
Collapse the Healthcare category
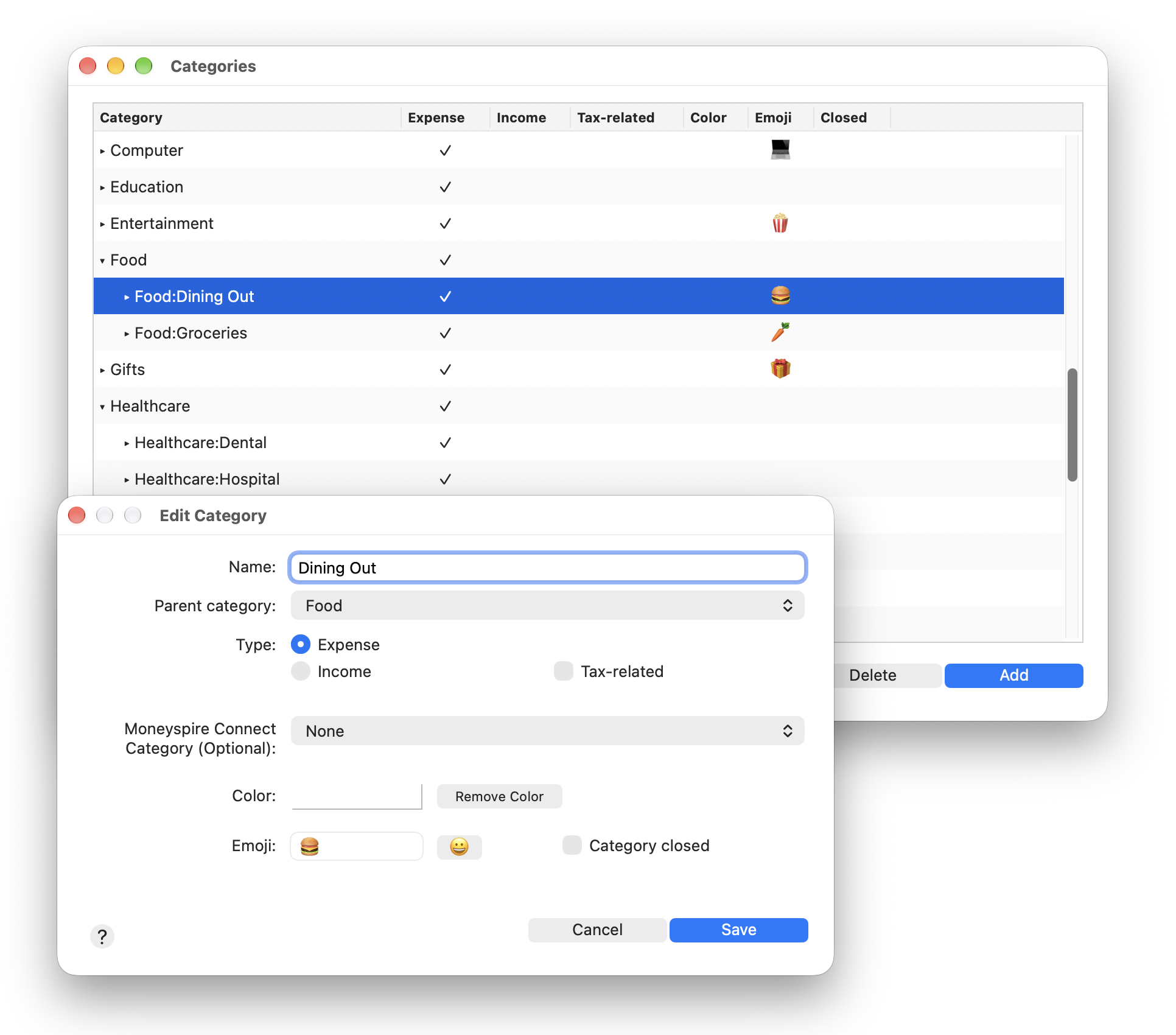[x=102, y=407]
